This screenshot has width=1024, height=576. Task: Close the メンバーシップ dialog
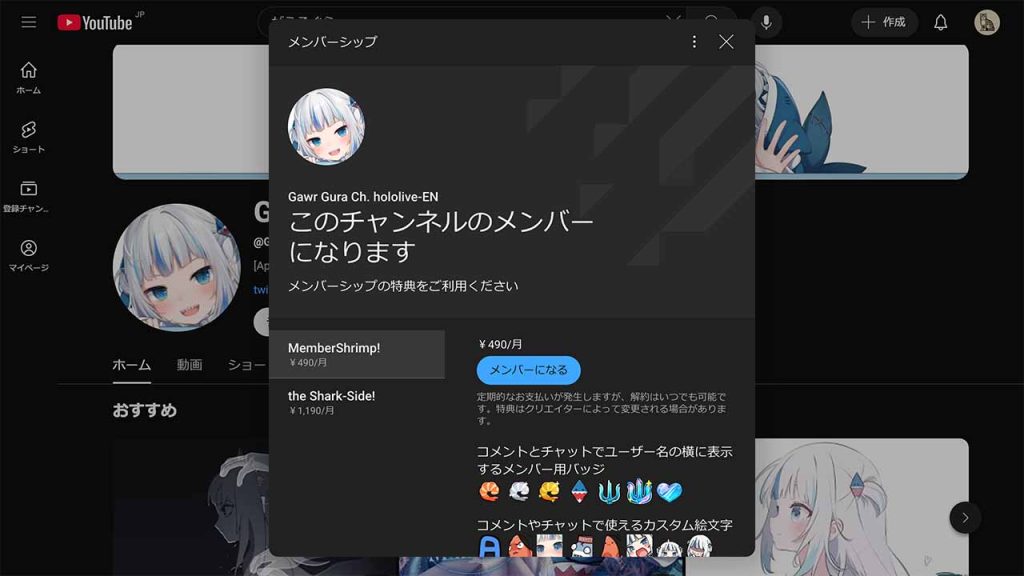[726, 42]
